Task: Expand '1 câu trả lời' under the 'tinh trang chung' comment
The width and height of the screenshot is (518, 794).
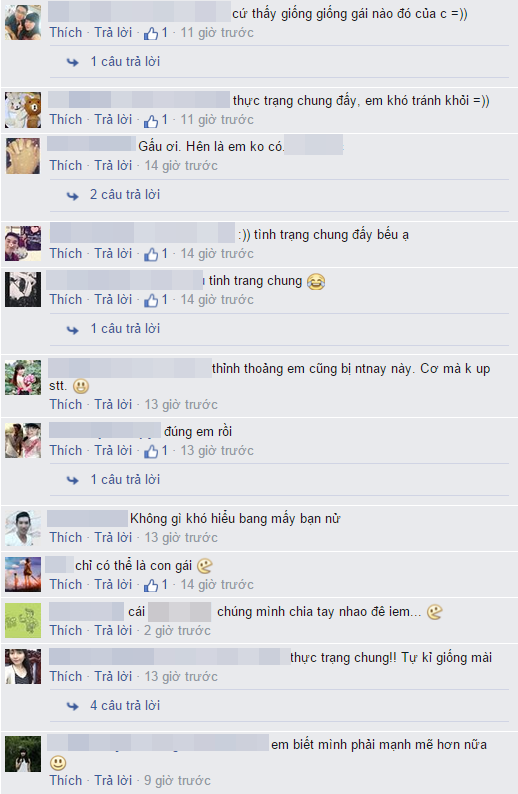Action: (x=125, y=329)
